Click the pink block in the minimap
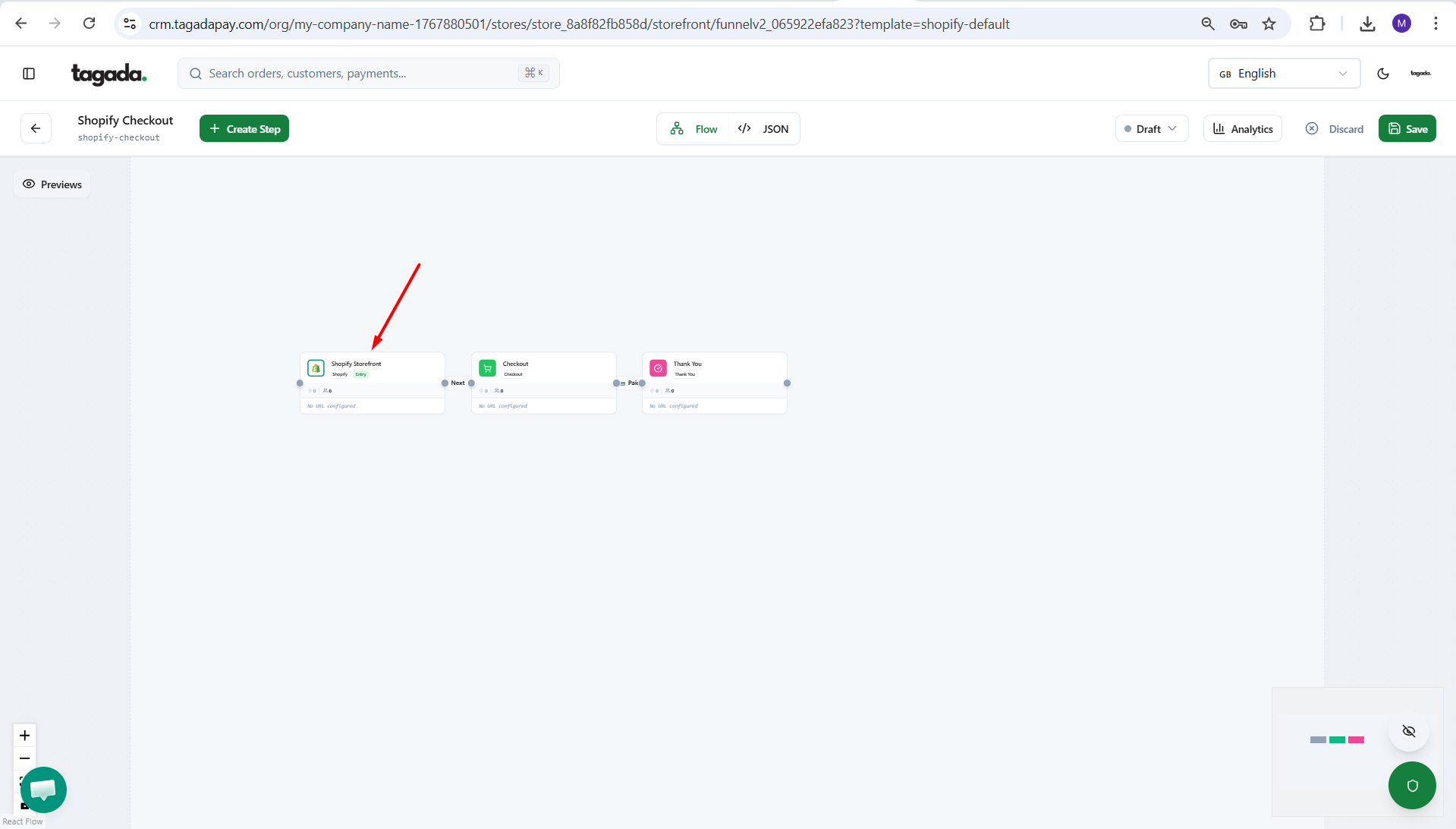This screenshot has width=1456, height=829. (1356, 739)
